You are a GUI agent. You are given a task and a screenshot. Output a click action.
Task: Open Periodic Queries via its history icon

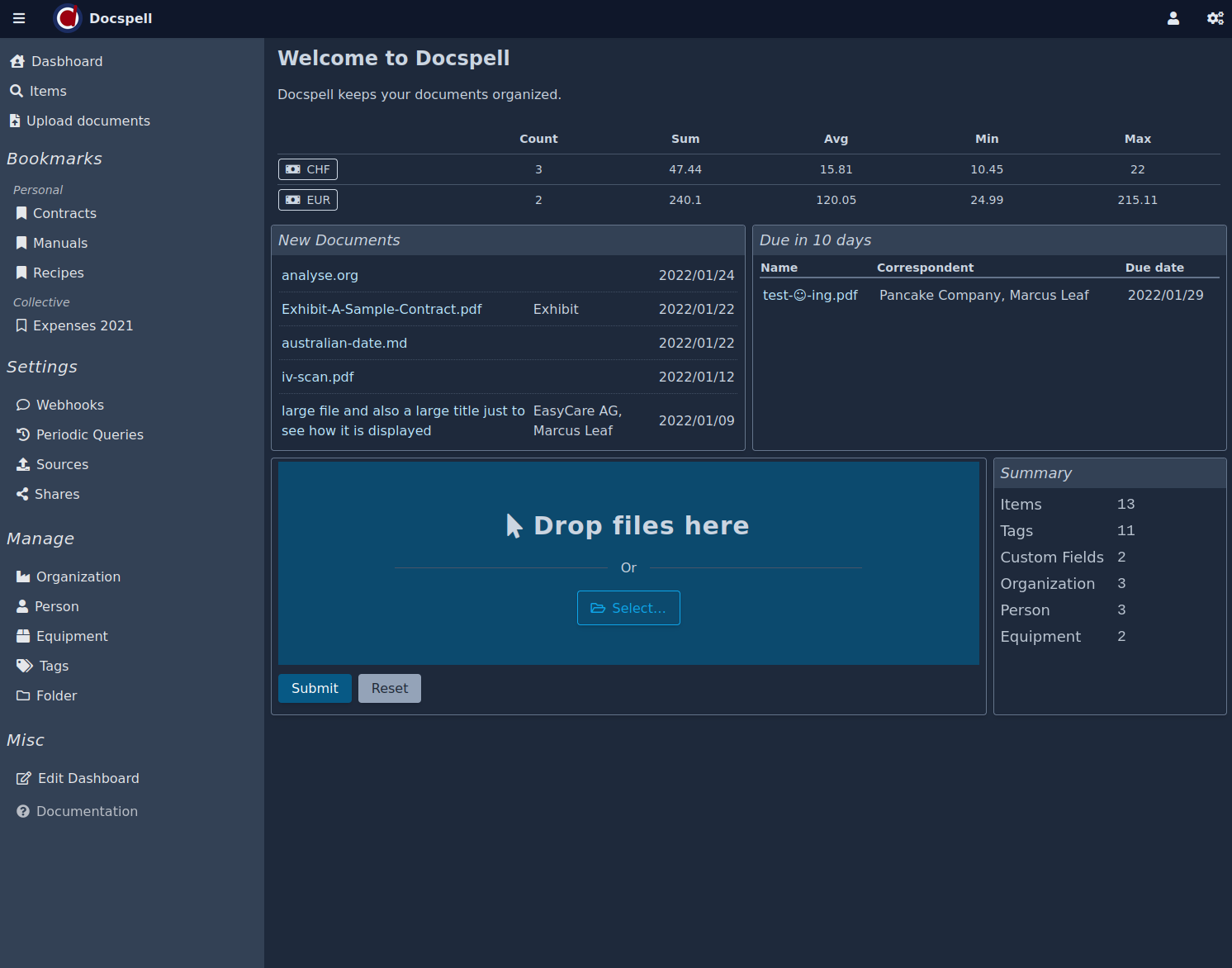23,434
